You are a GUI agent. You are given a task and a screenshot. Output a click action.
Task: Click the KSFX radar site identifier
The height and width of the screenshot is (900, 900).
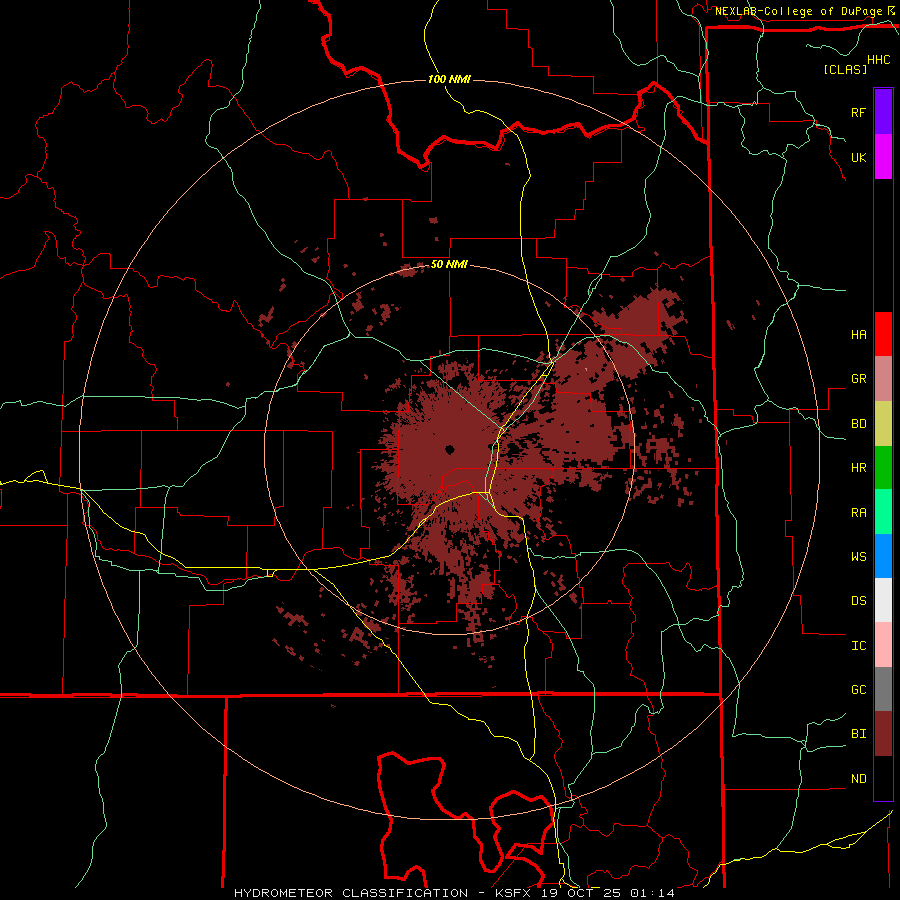tap(515, 893)
